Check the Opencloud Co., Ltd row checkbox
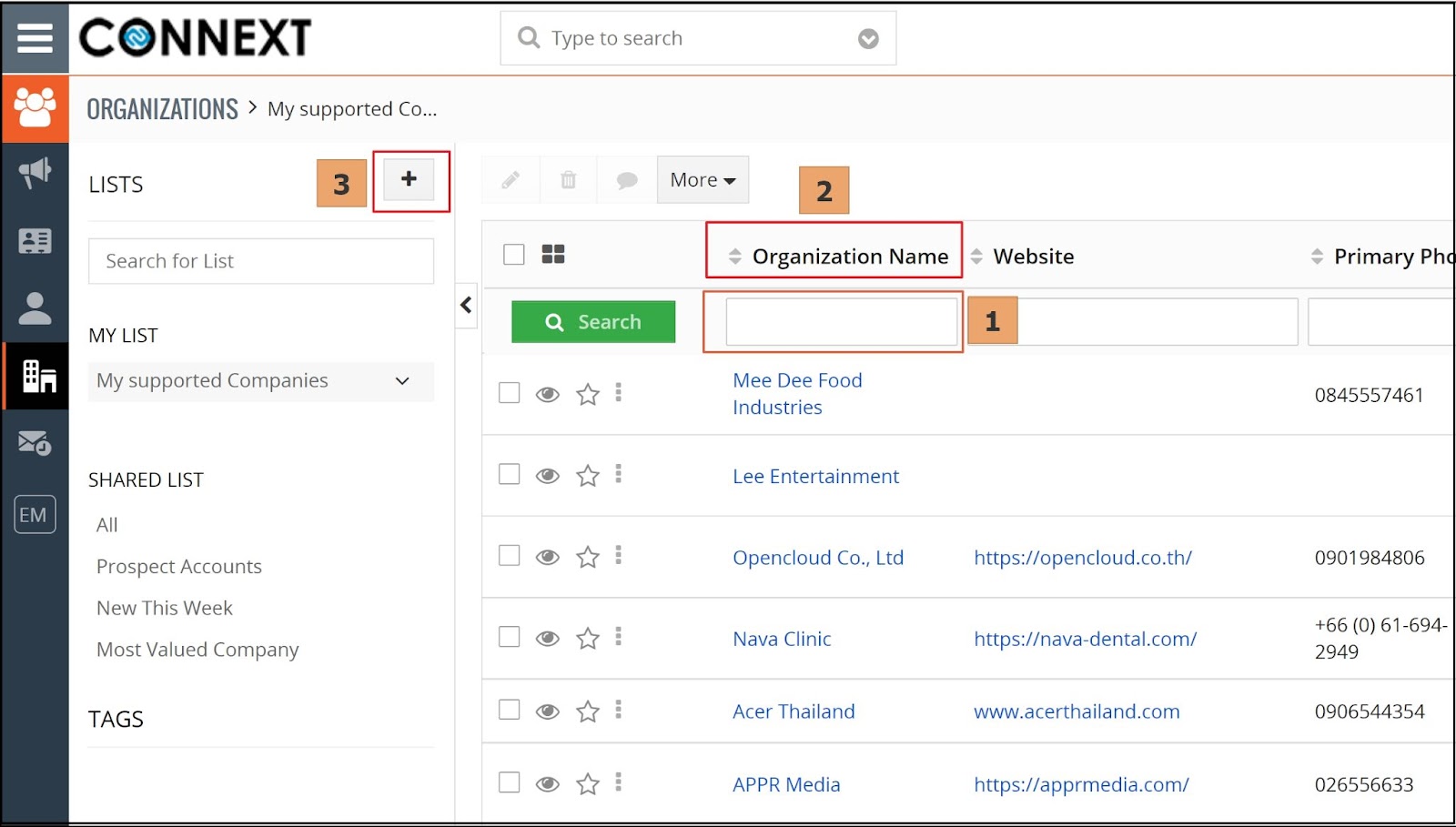Viewport: 1456px width, 827px height. (510, 555)
